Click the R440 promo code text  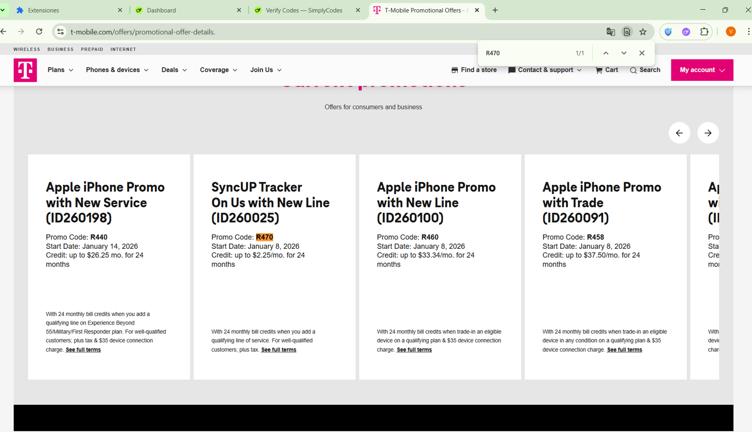[99, 237]
